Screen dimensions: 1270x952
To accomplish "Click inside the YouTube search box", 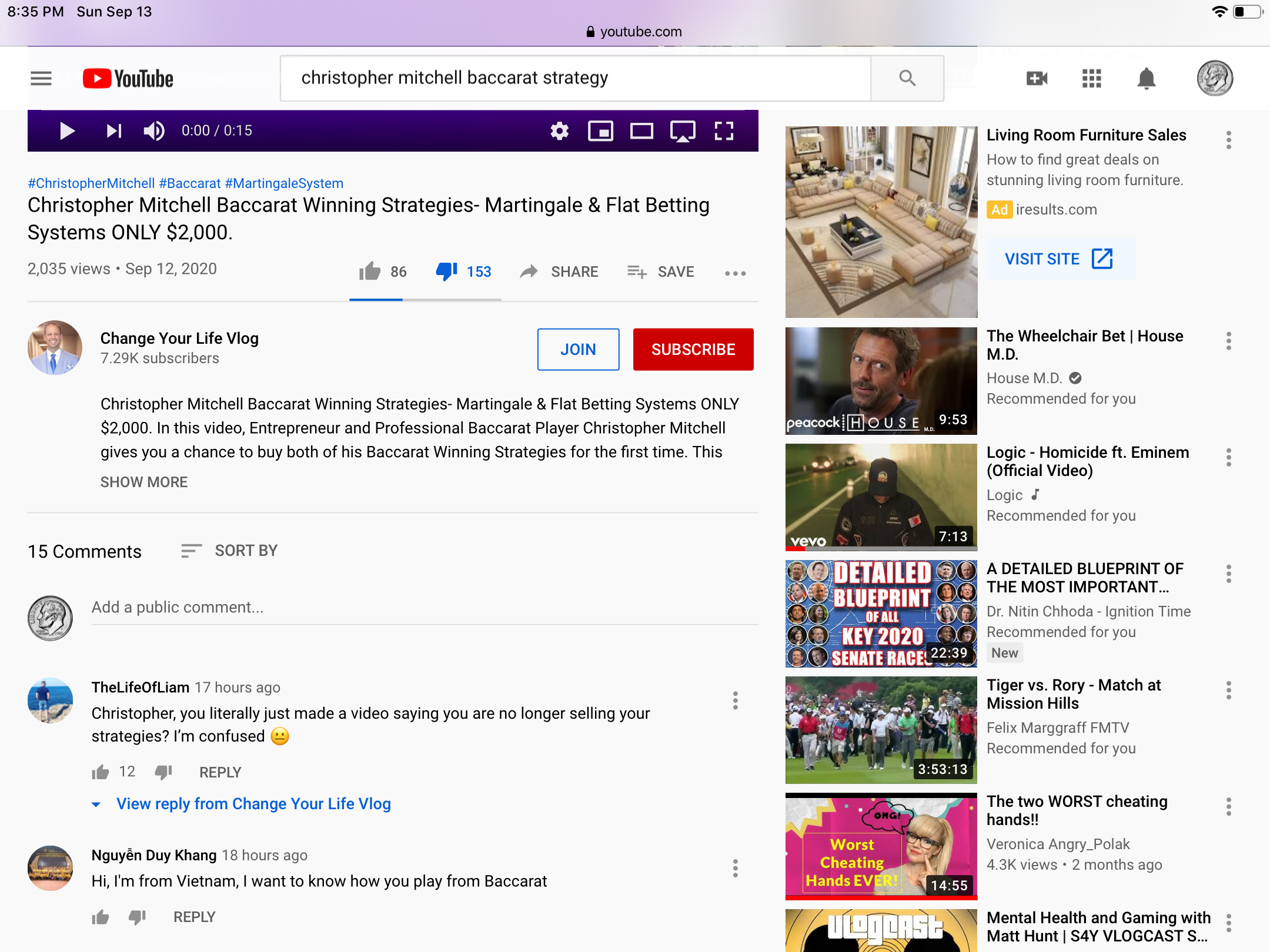I will [575, 78].
